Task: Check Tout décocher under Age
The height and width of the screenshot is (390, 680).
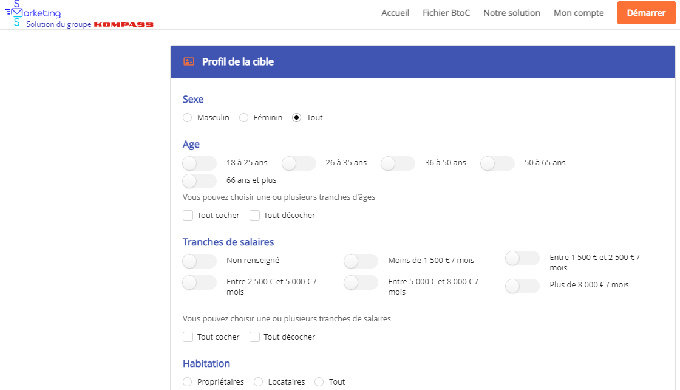Action: (x=255, y=215)
